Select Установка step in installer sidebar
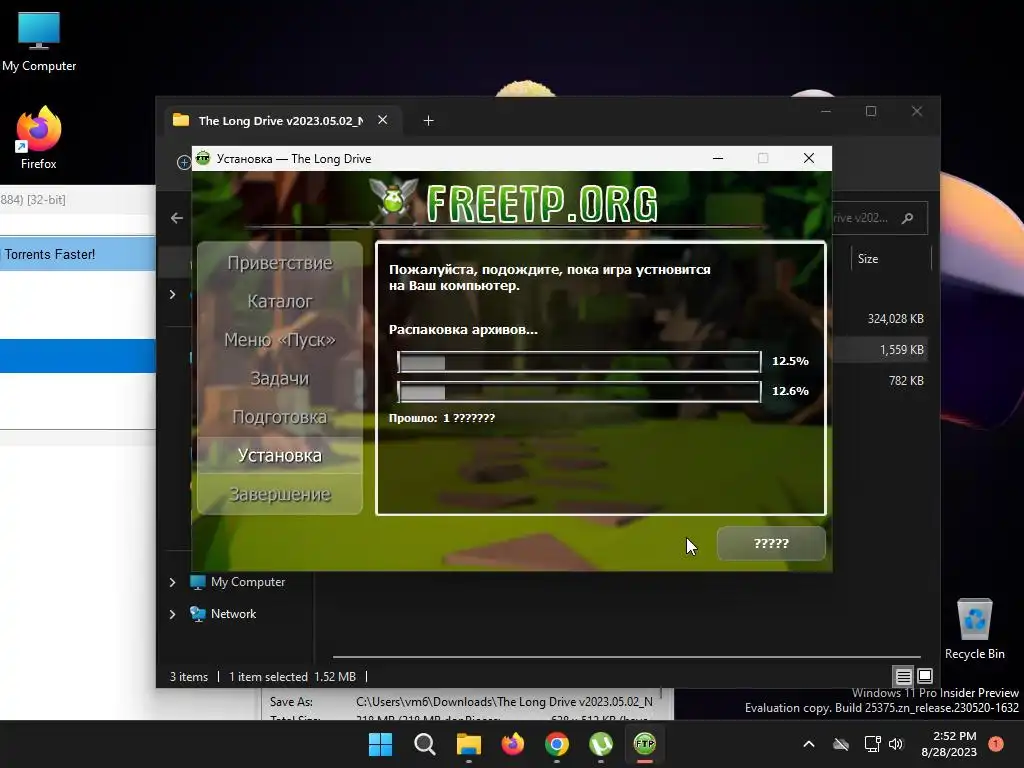 point(280,455)
